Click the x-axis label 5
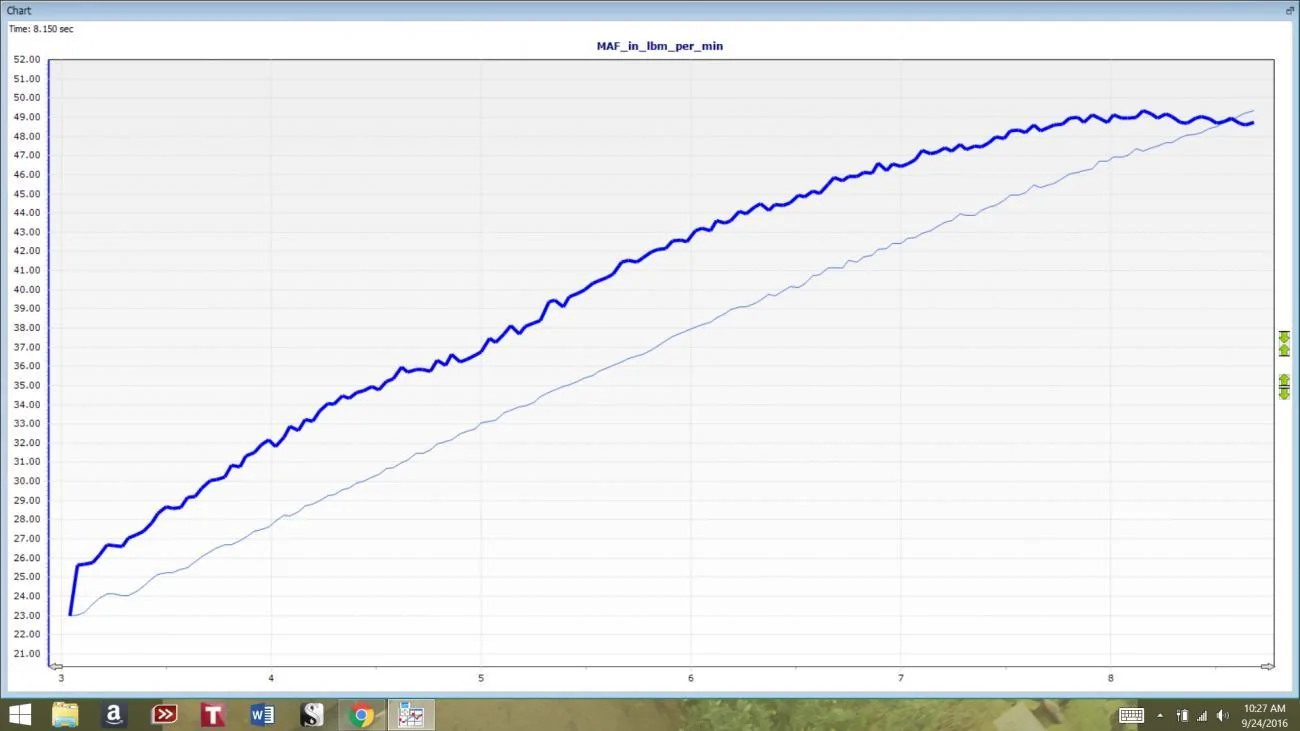The image size is (1300, 731). coord(481,678)
